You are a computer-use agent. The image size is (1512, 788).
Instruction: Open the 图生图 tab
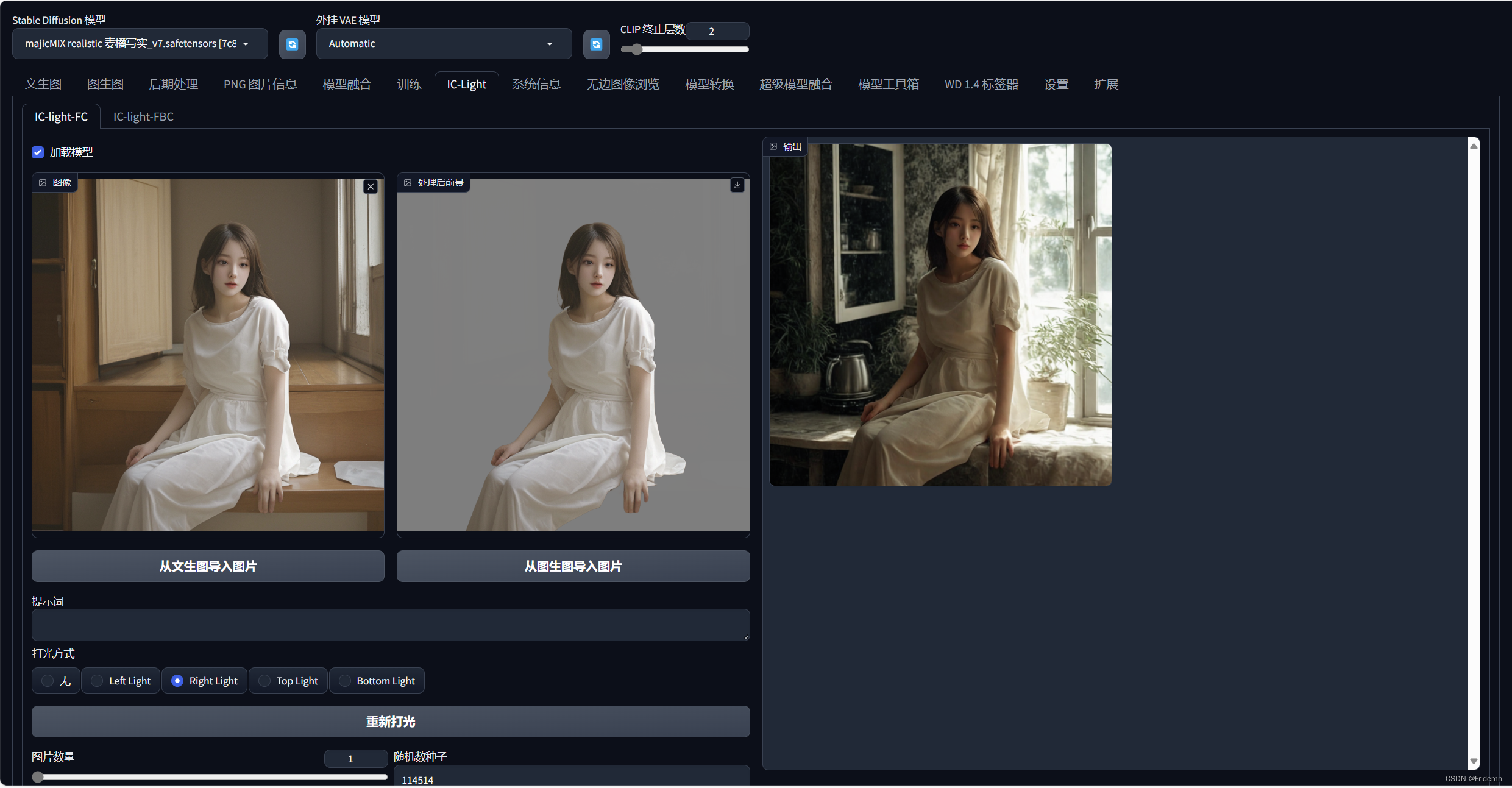click(105, 84)
